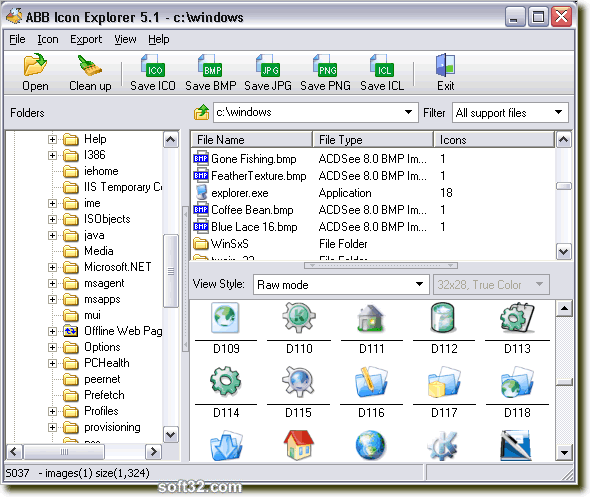Select the Coffee Bean.bmp file row
The width and height of the screenshot is (590, 497).
click(373, 210)
